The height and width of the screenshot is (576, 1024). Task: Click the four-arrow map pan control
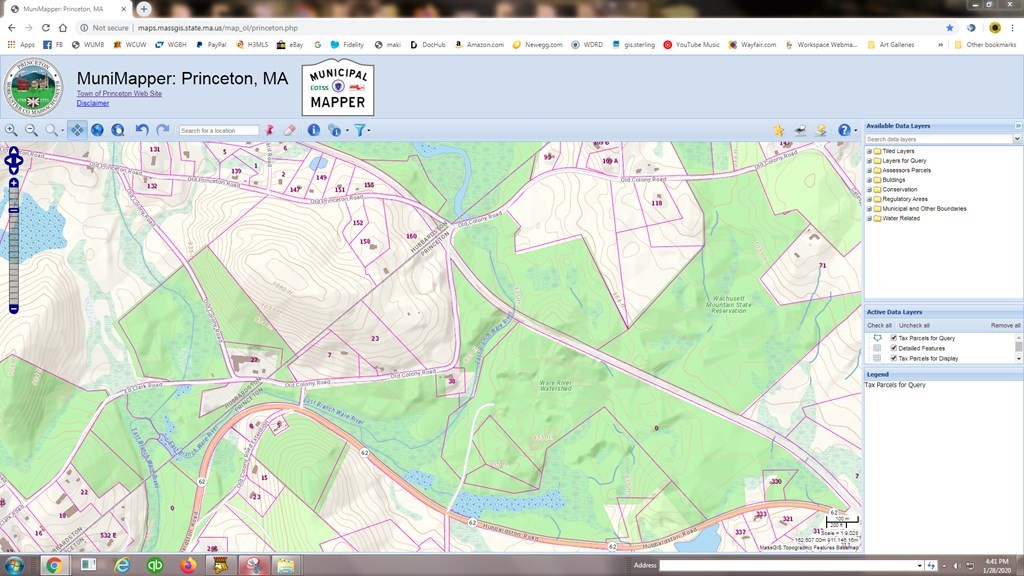pyautogui.click(x=14, y=161)
